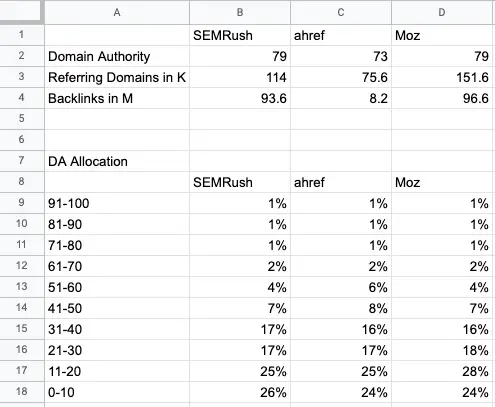Select the 91-100 range cell
Viewport: 495px width, 407px height.
pos(117,203)
